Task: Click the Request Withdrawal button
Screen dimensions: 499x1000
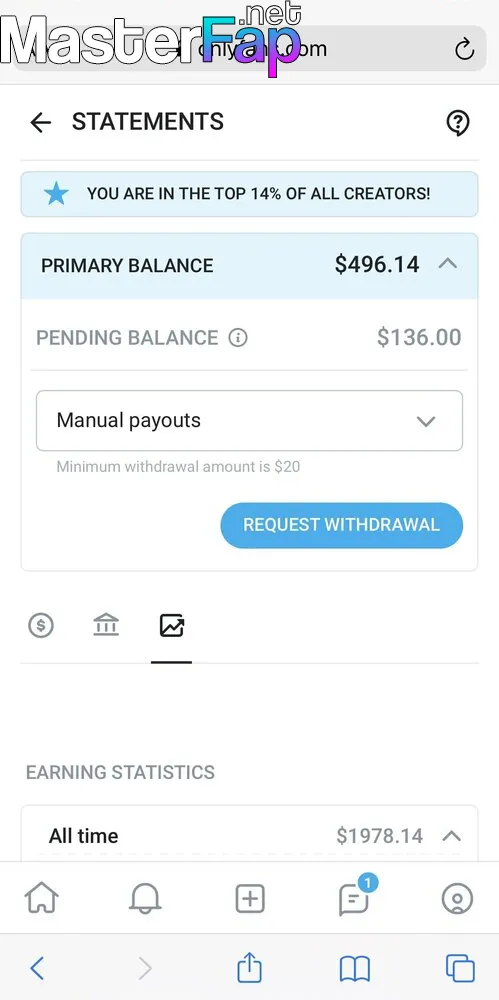Action: 341,525
